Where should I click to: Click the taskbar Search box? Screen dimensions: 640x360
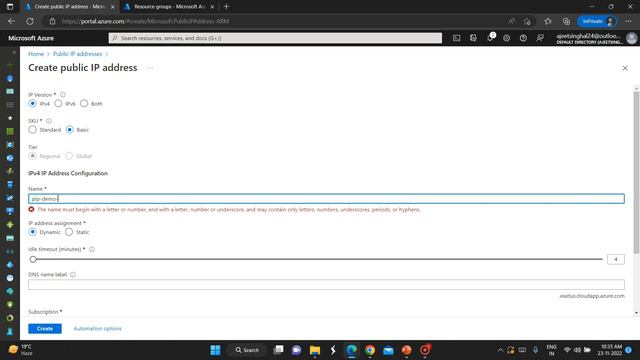click(x=247, y=350)
